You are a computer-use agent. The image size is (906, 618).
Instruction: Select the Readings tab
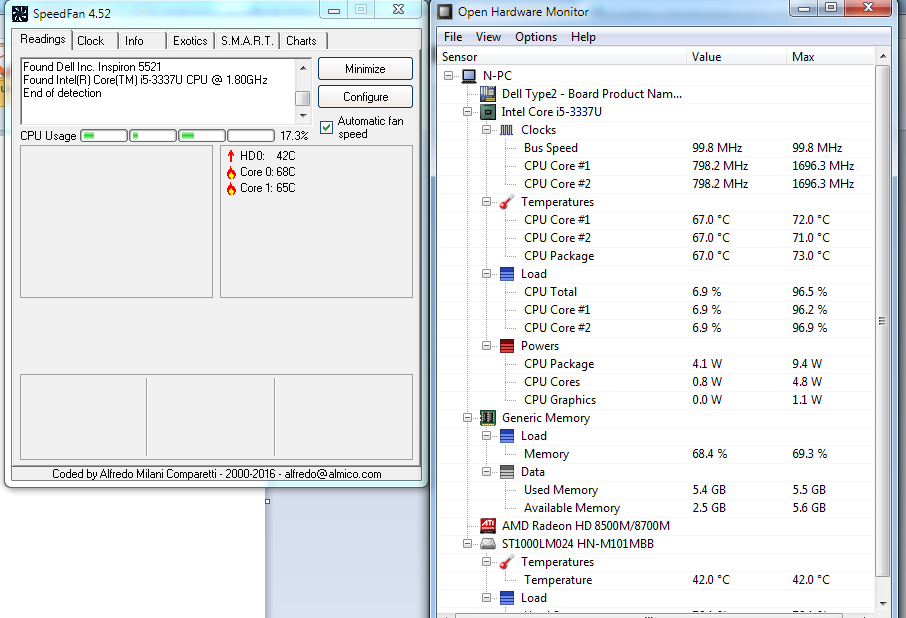(x=43, y=39)
